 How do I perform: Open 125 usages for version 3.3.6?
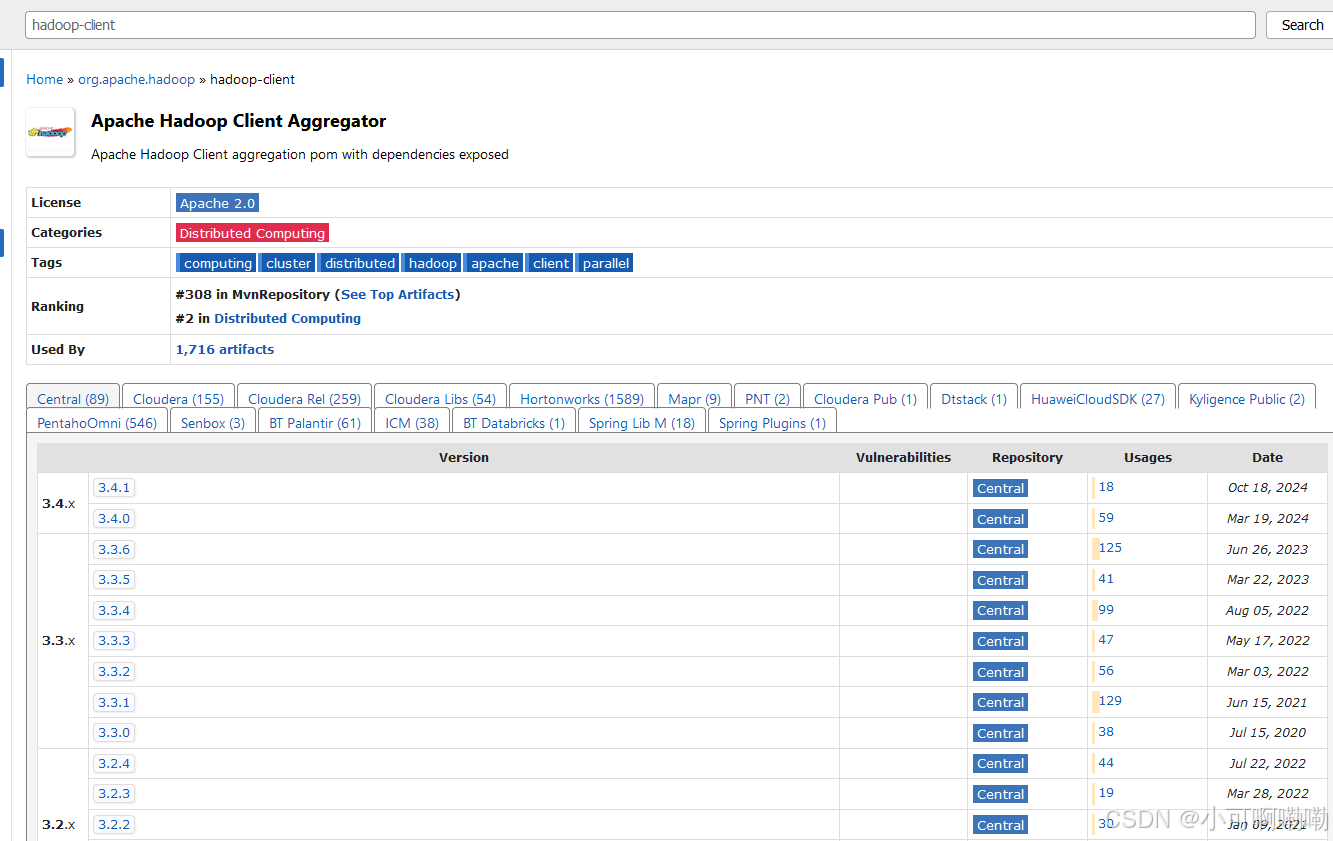point(1110,548)
